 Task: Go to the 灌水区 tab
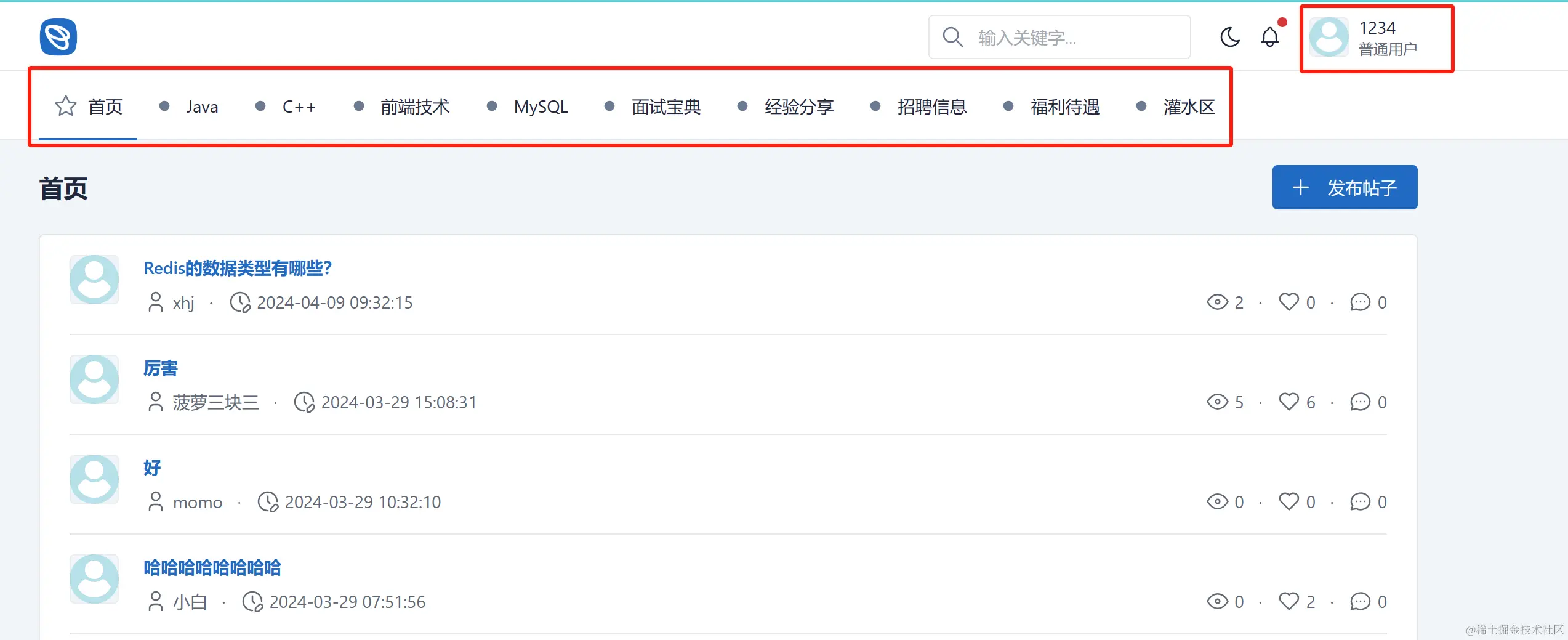click(x=1188, y=107)
